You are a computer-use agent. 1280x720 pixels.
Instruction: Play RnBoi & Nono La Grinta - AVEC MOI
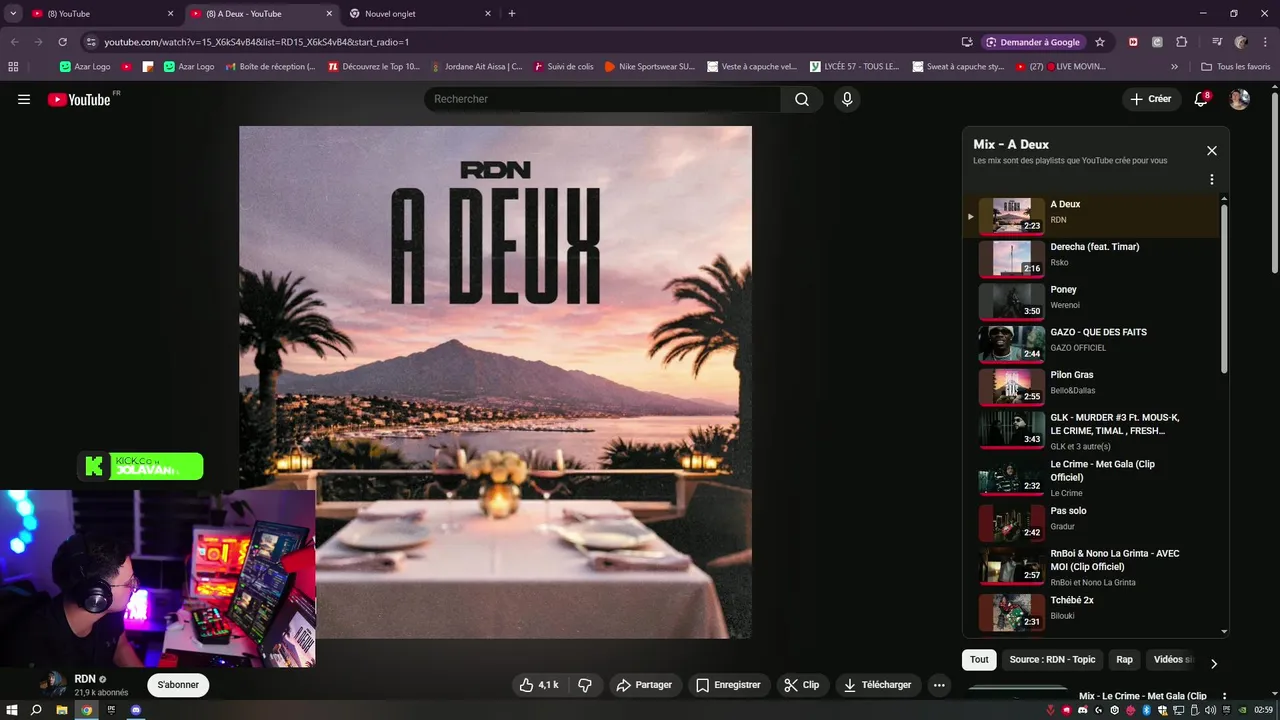1092,567
